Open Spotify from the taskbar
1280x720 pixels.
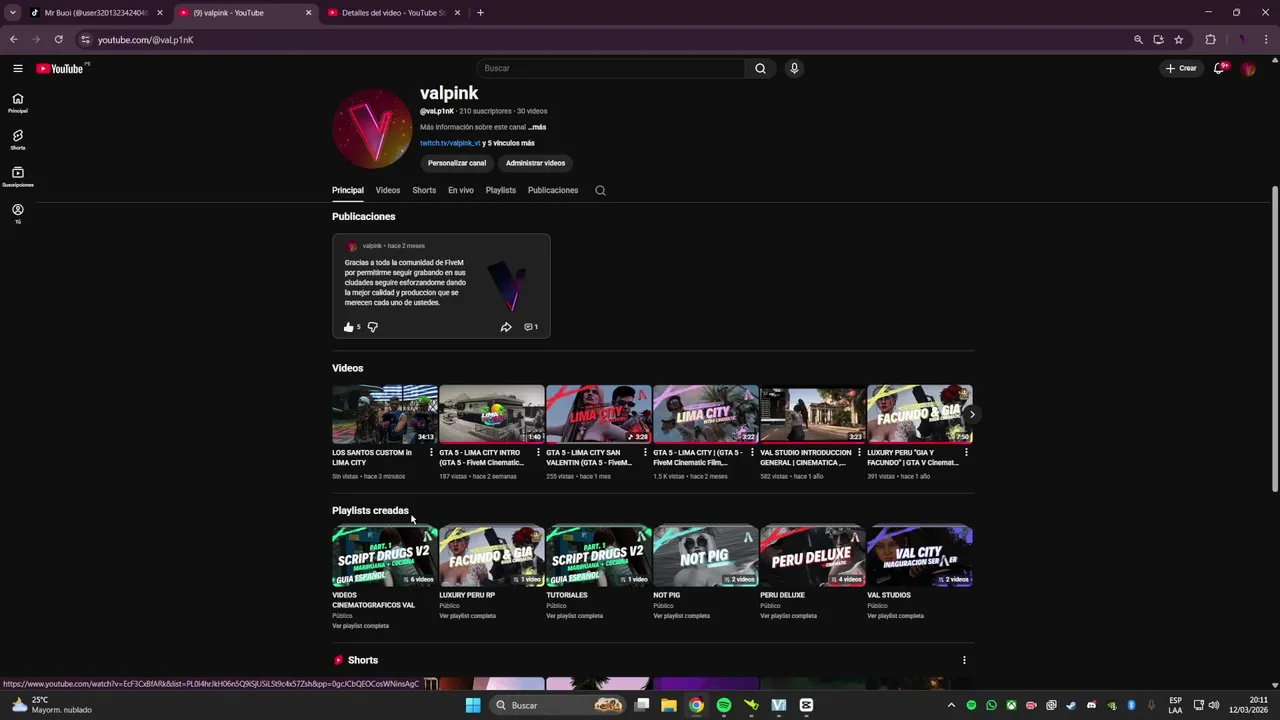(x=724, y=705)
